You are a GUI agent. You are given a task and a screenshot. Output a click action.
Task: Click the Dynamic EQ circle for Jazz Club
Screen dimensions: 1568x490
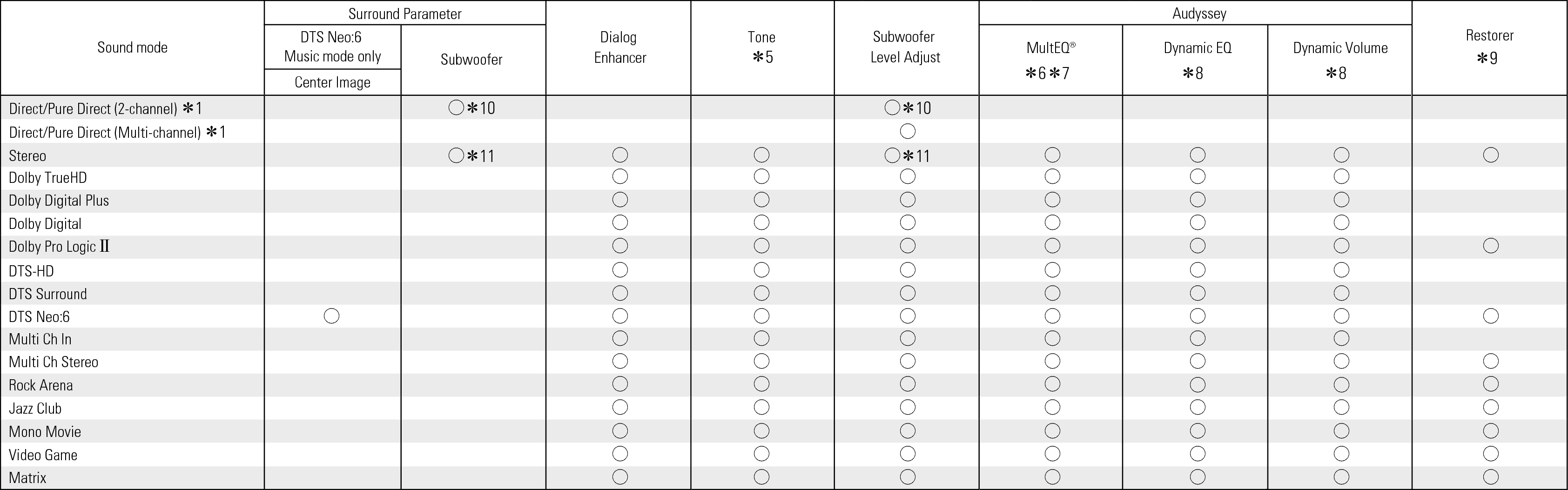(x=1198, y=407)
